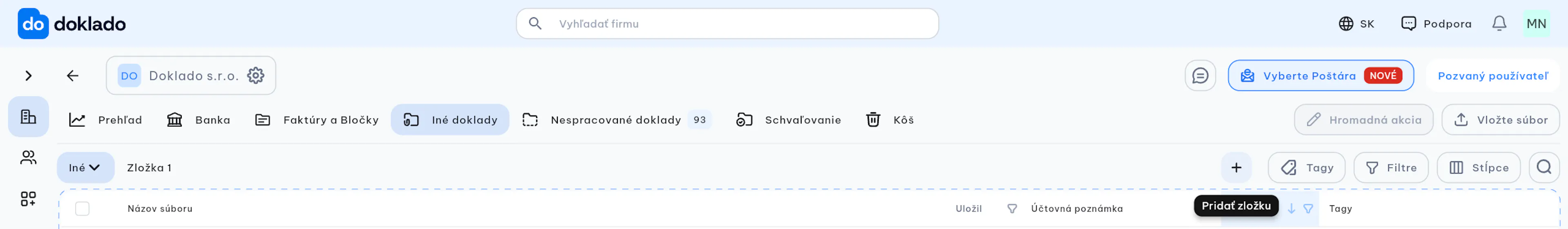Click the filter icon next to Uložil column
The image size is (1568, 229).
(x=1012, y=208)
